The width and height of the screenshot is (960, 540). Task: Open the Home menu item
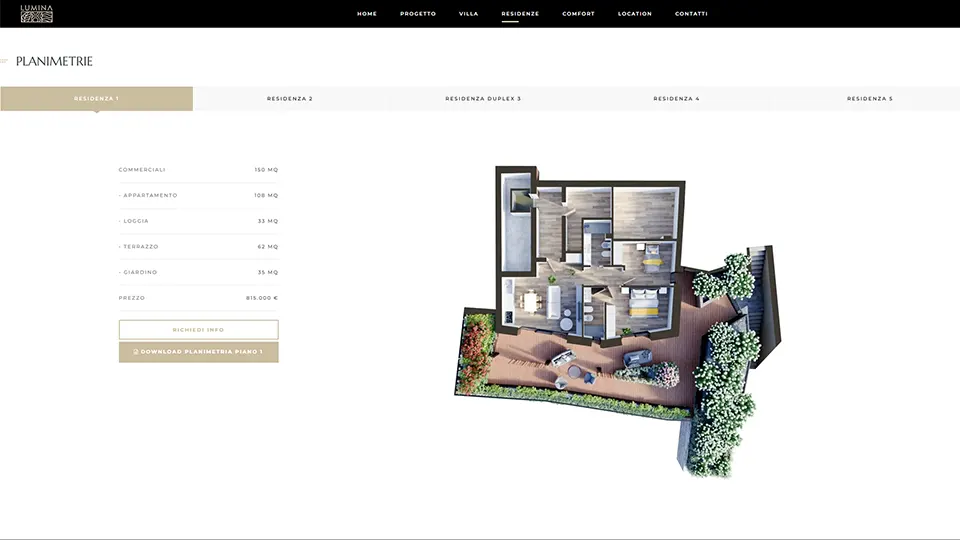(x=367, y=14)
